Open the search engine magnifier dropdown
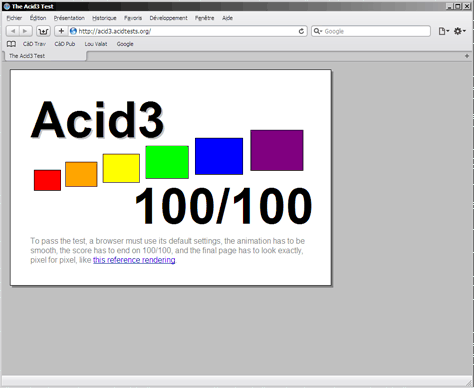The image size is (474, 388). pos(318,31)
